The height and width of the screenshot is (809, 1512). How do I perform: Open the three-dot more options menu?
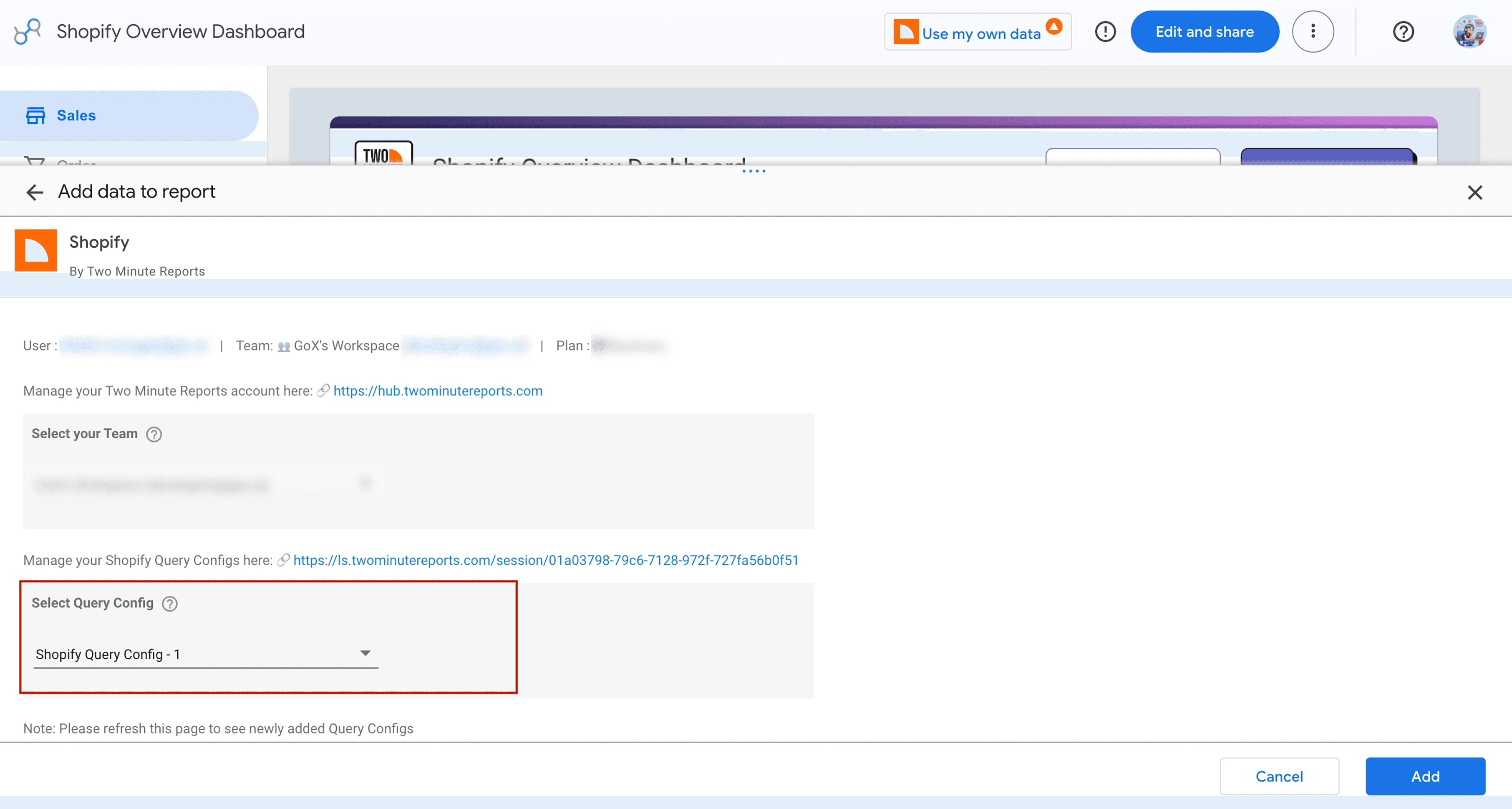(1313, 32)
